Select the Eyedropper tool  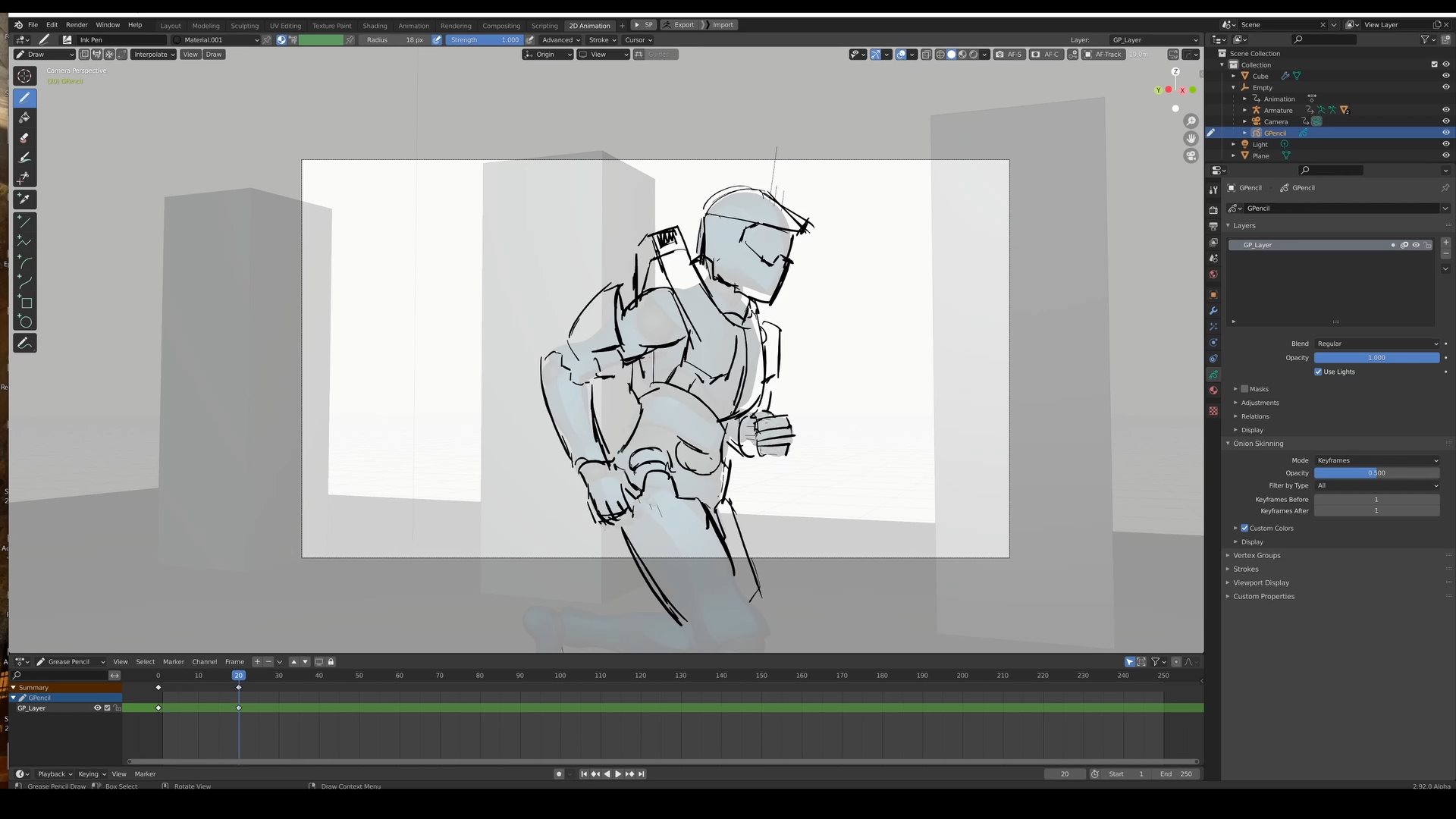[x=24, y=199]
